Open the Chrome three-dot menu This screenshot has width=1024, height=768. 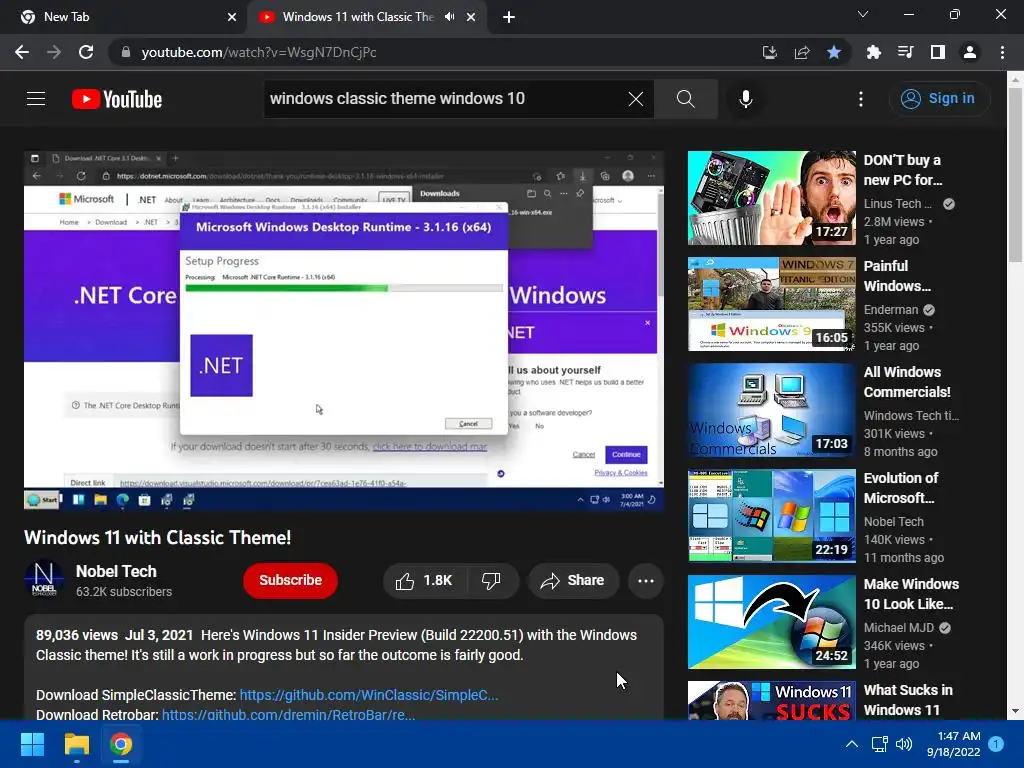tap(1002, 52)
